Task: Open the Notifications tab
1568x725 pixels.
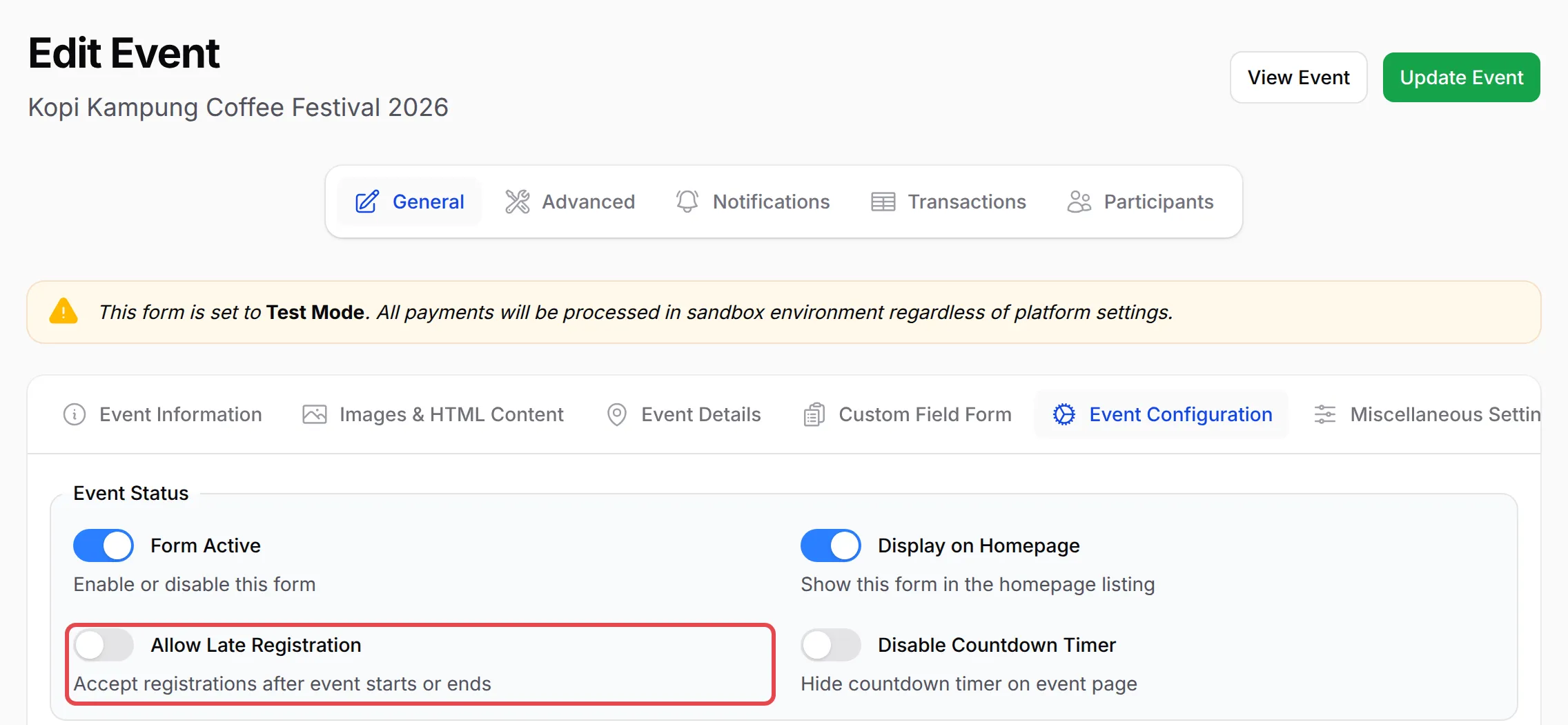Action: 753,202
